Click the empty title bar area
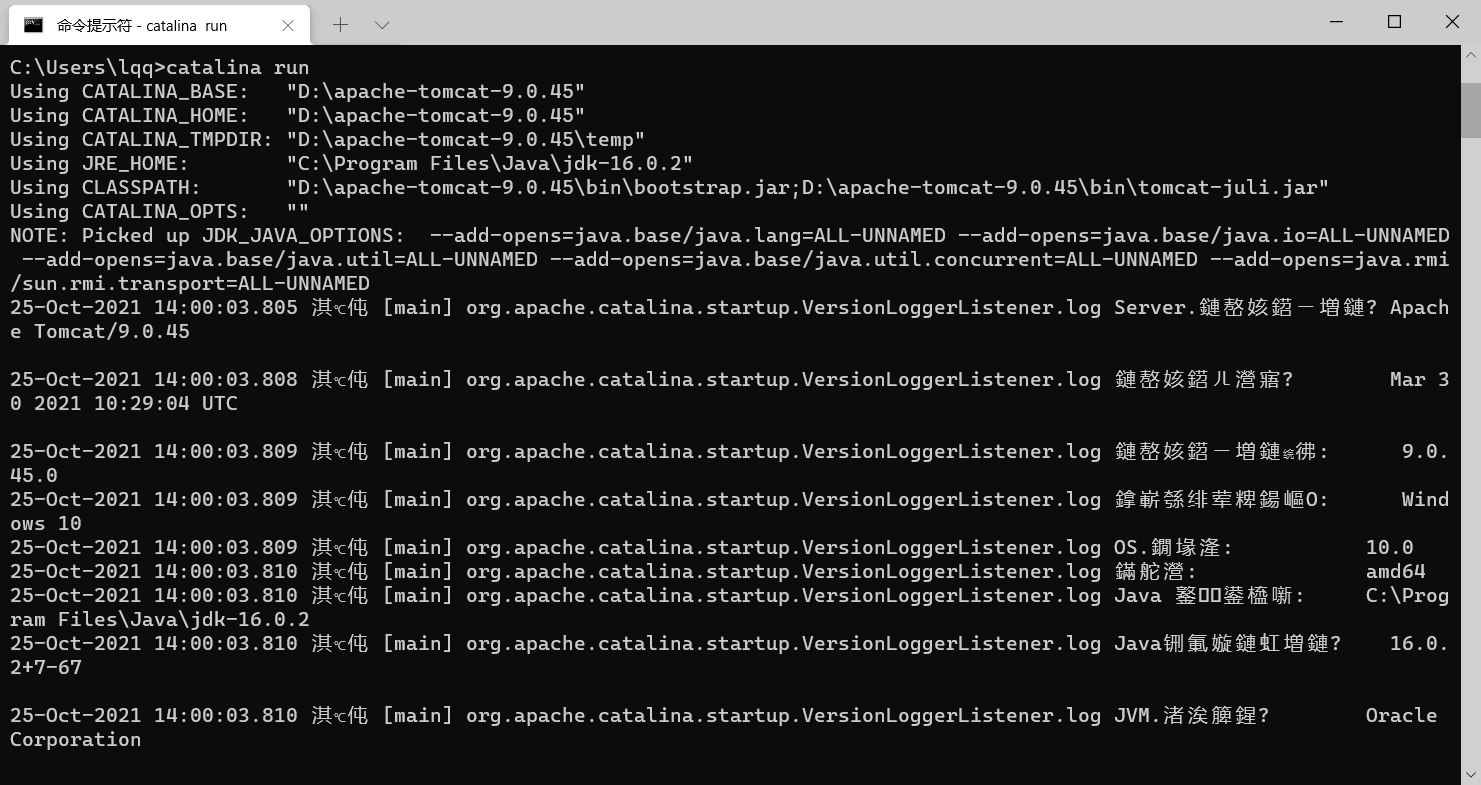 pos(850,22)
